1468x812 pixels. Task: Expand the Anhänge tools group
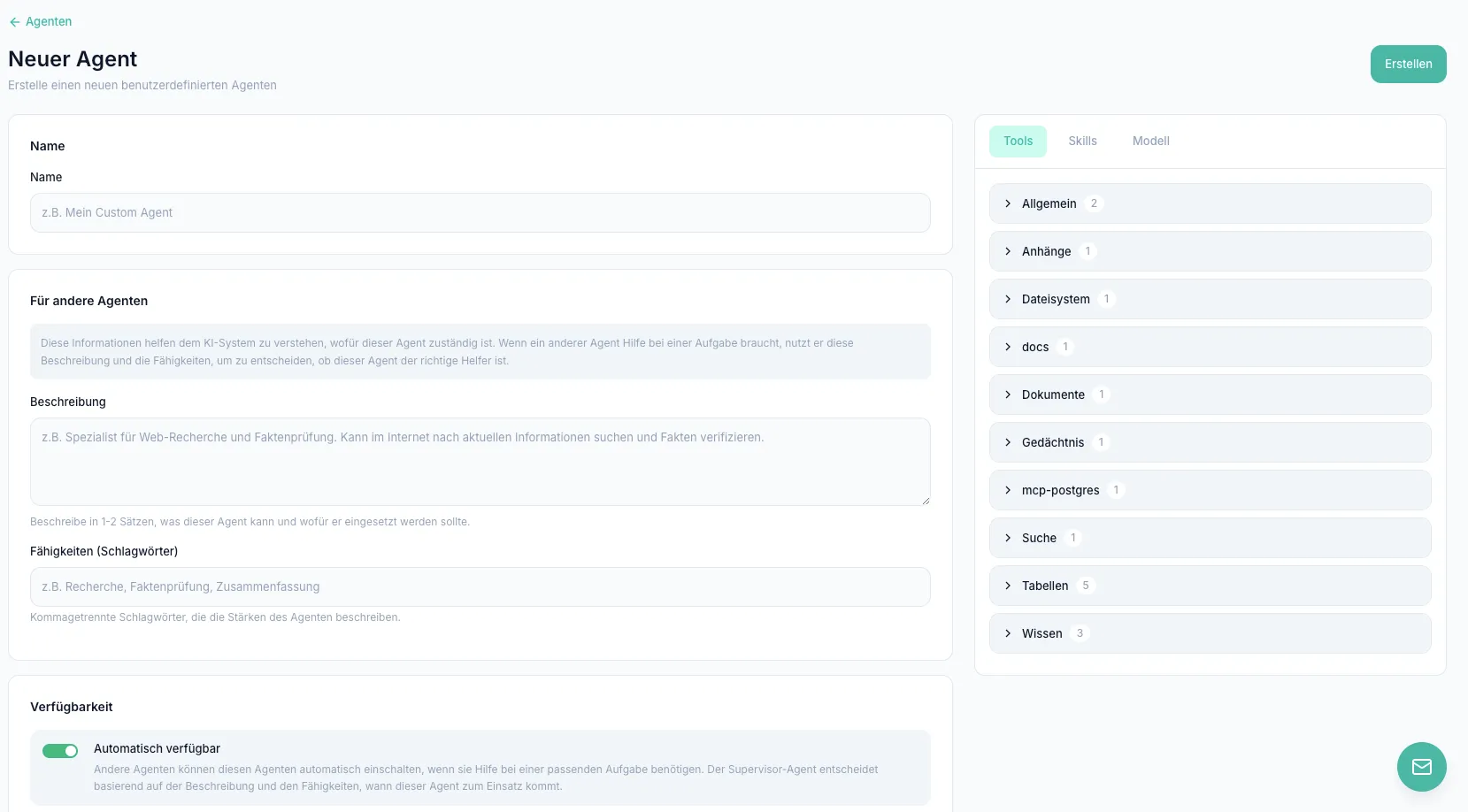coord(1210,251)
